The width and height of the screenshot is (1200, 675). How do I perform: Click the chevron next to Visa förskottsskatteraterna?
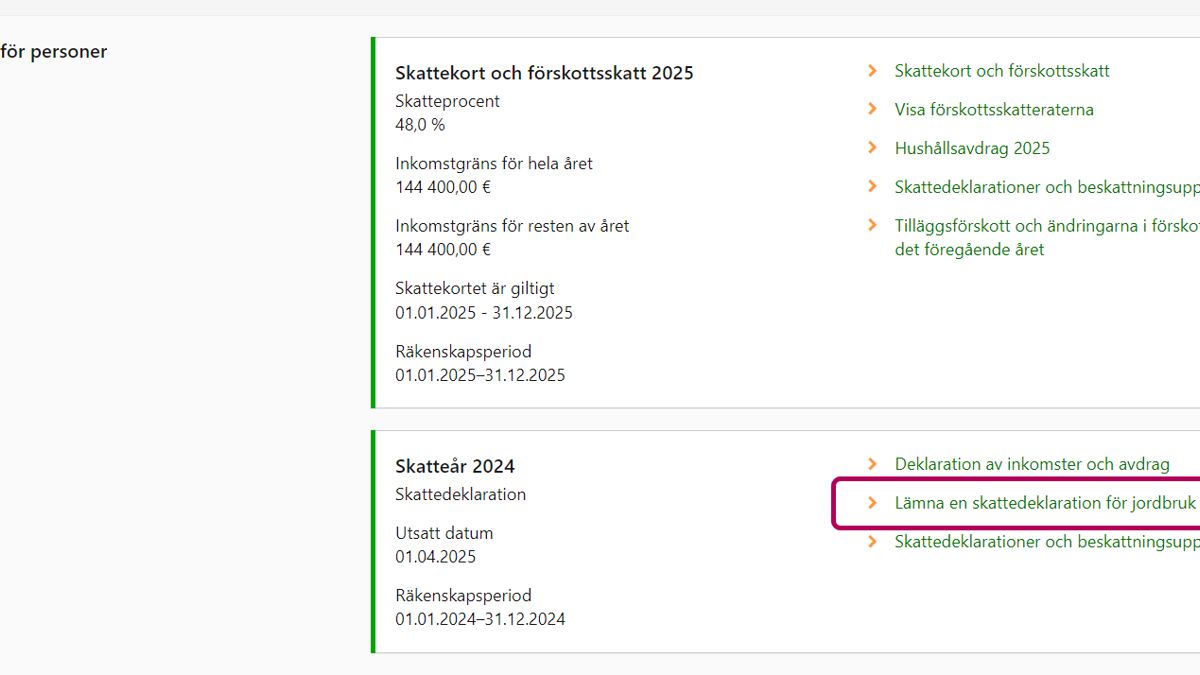[x=872, y=109]
